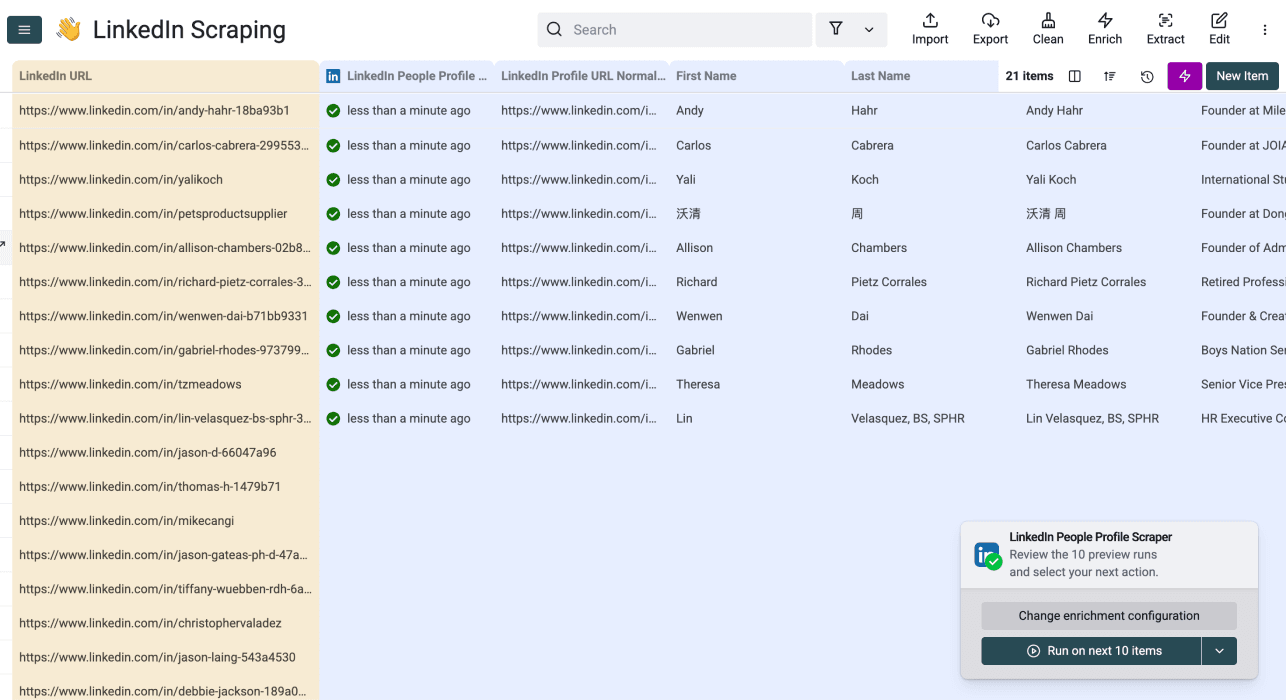Open the Enrich tool
This screenshot has width=1286, height=700.
tap(1105, 29)
